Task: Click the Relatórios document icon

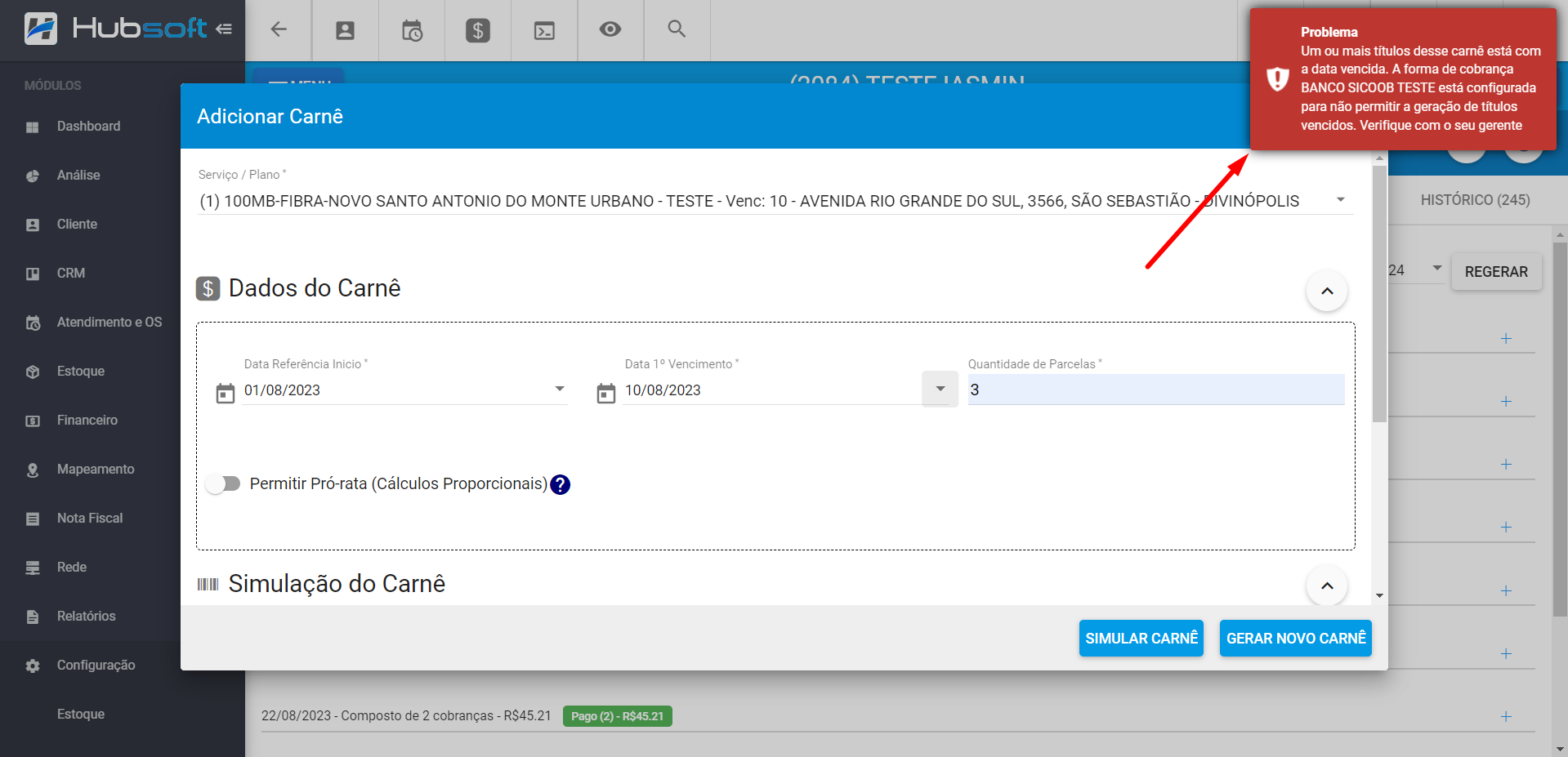Action: (33, 617)
